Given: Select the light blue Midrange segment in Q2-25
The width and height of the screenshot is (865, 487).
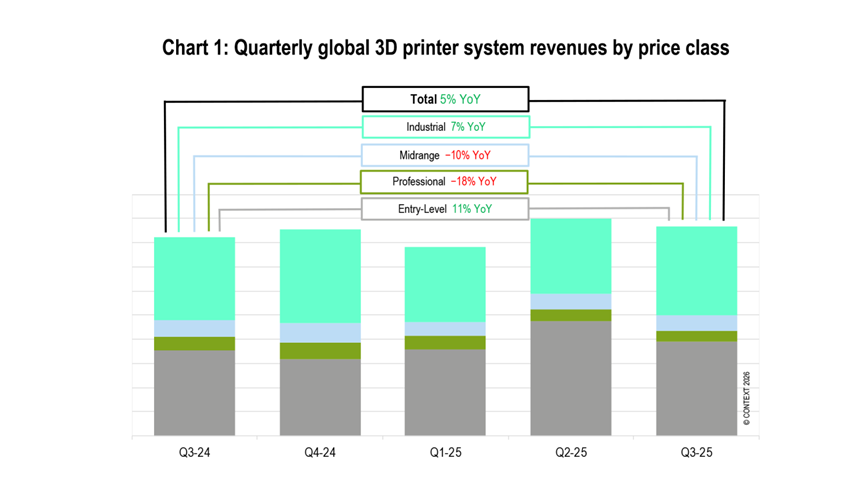Looking at the screenshot, I should coord(570,301).
